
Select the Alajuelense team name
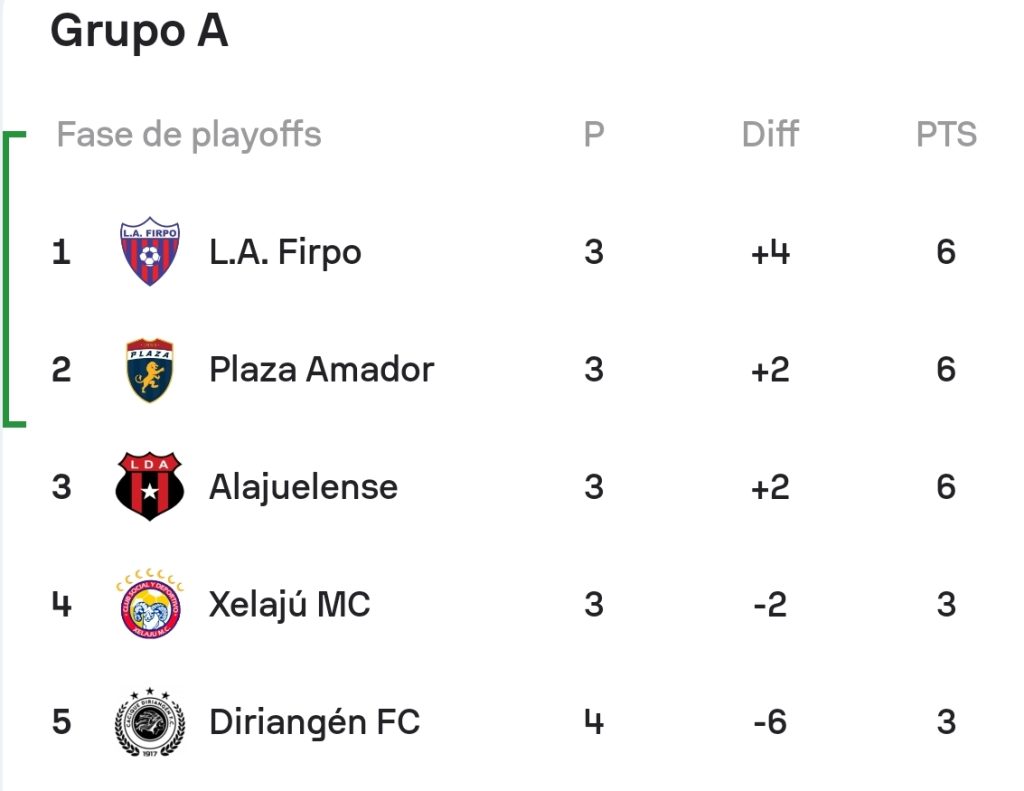coord(303,487)
